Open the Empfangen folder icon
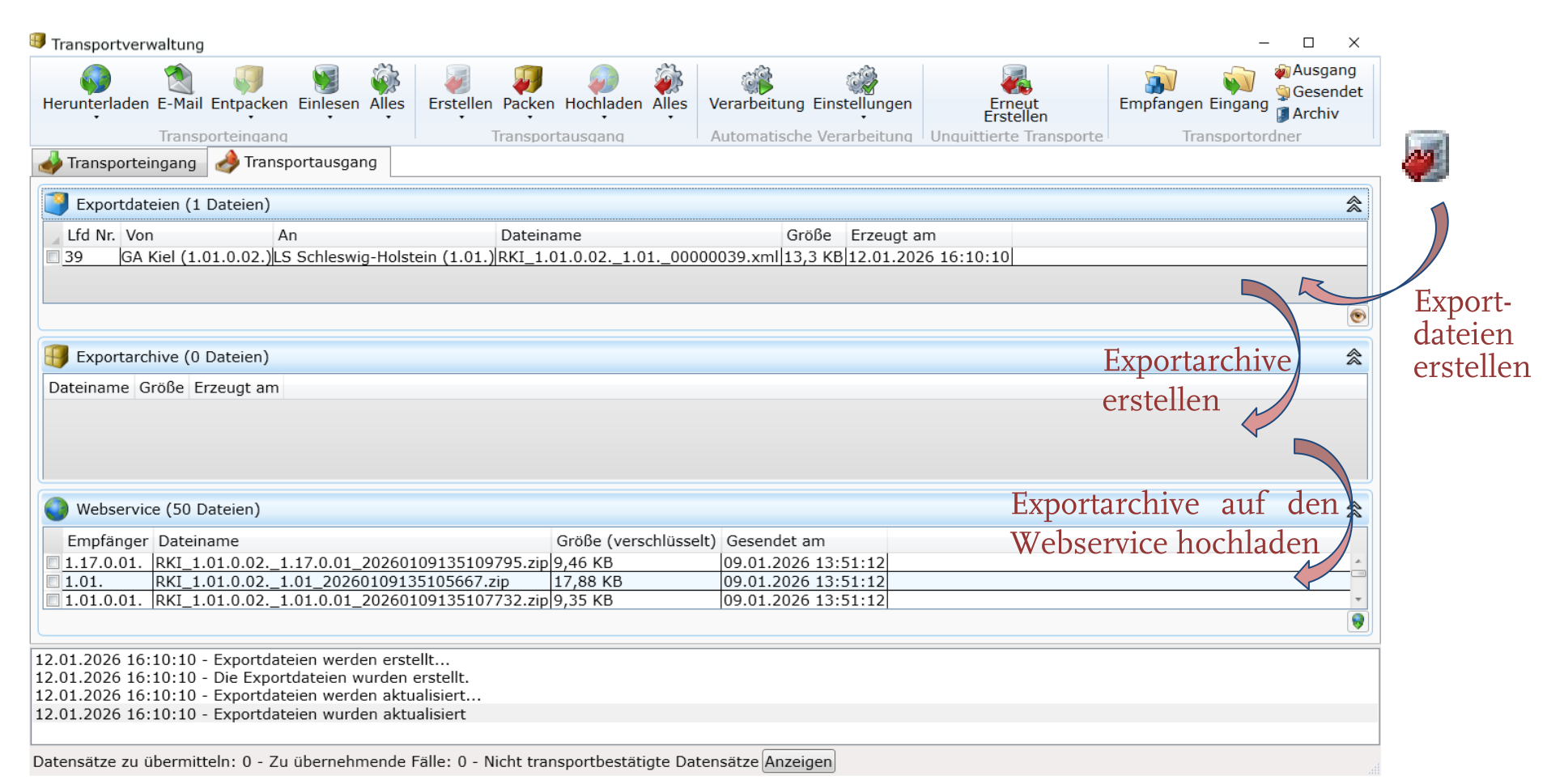The width and height of the screenshot is (1547, 784). tap(1160, 80)
